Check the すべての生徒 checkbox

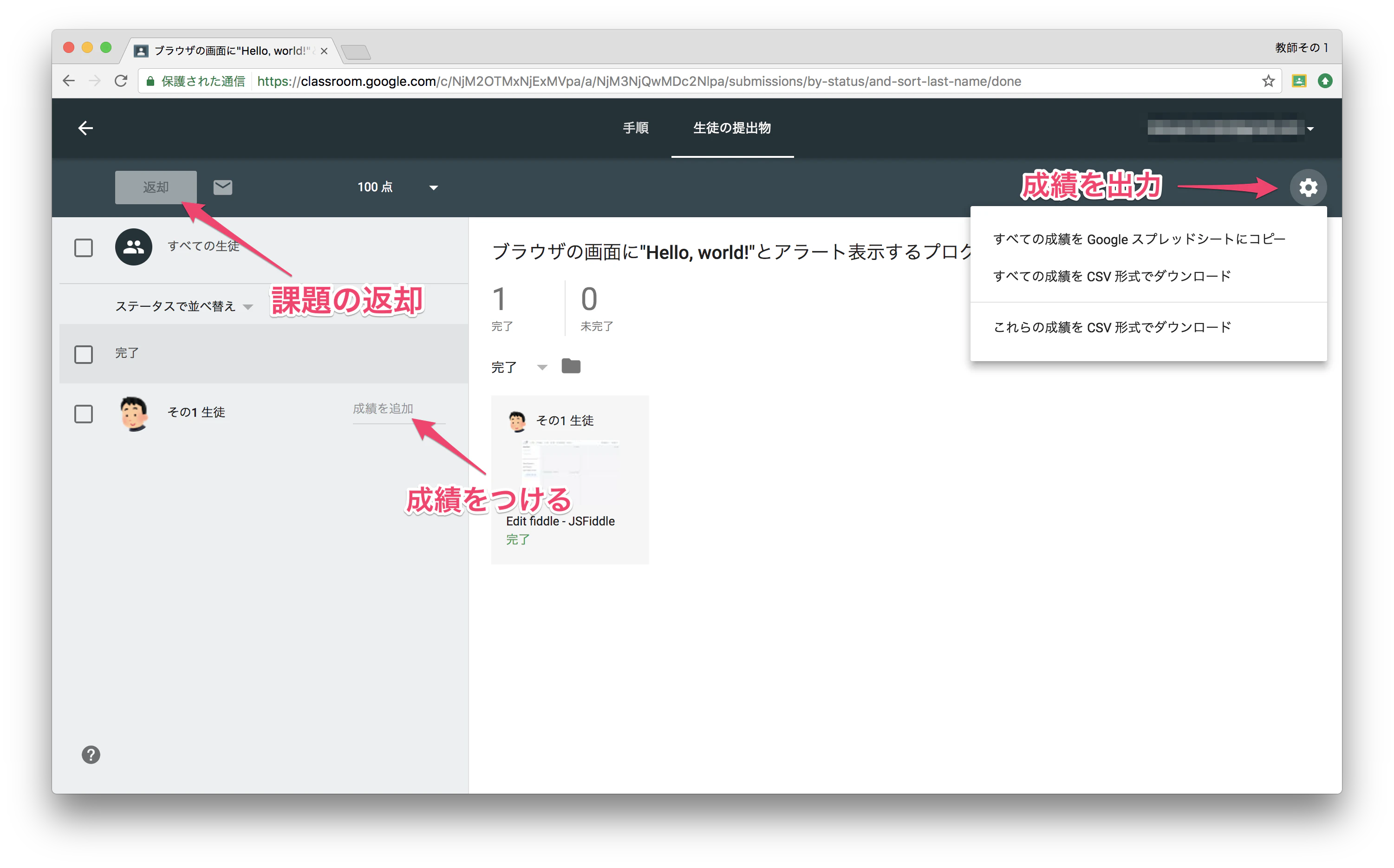click(x=84, y=247)
